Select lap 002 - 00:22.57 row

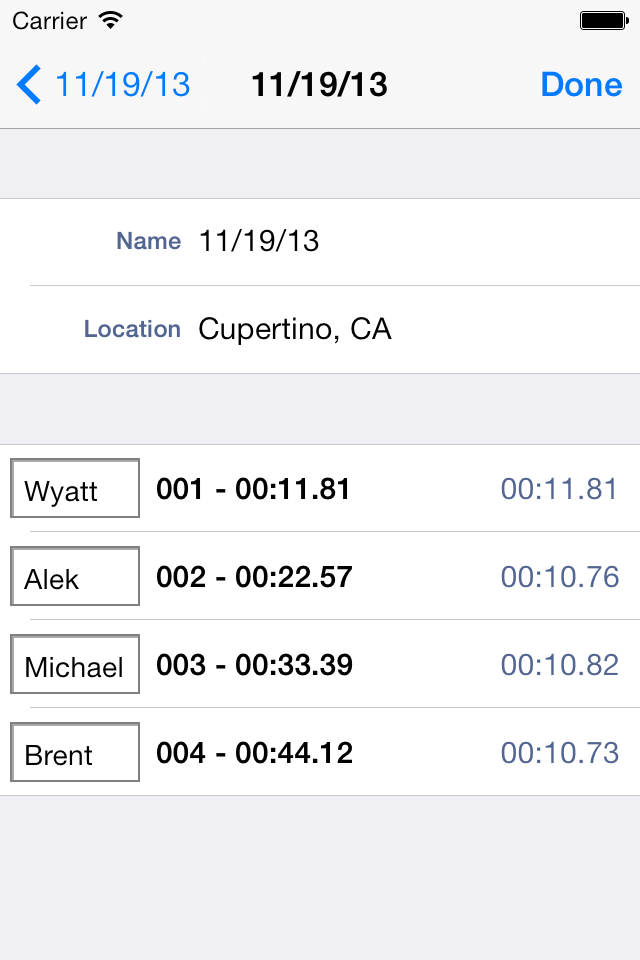[320, 576]
